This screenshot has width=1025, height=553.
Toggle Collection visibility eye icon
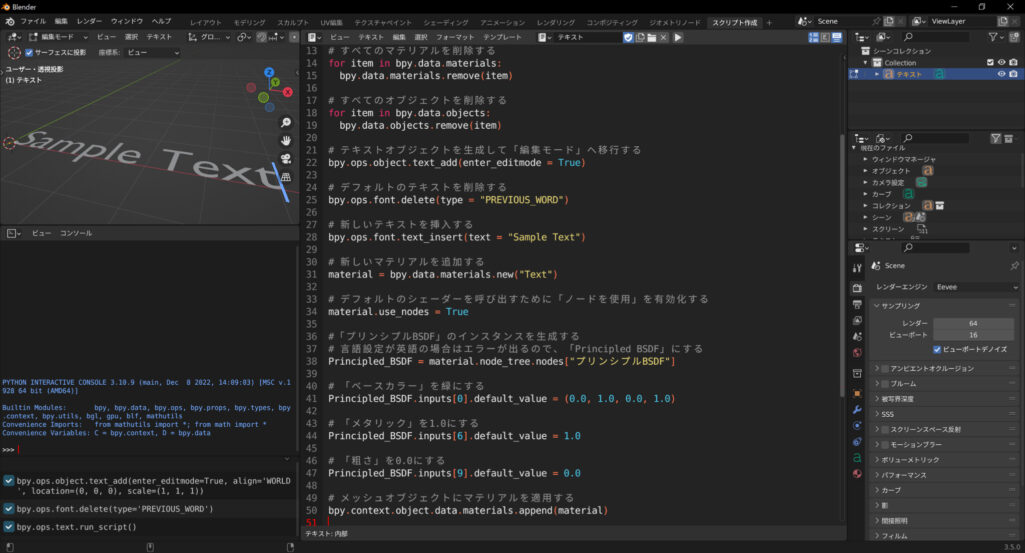click(x=1001, y=63)
